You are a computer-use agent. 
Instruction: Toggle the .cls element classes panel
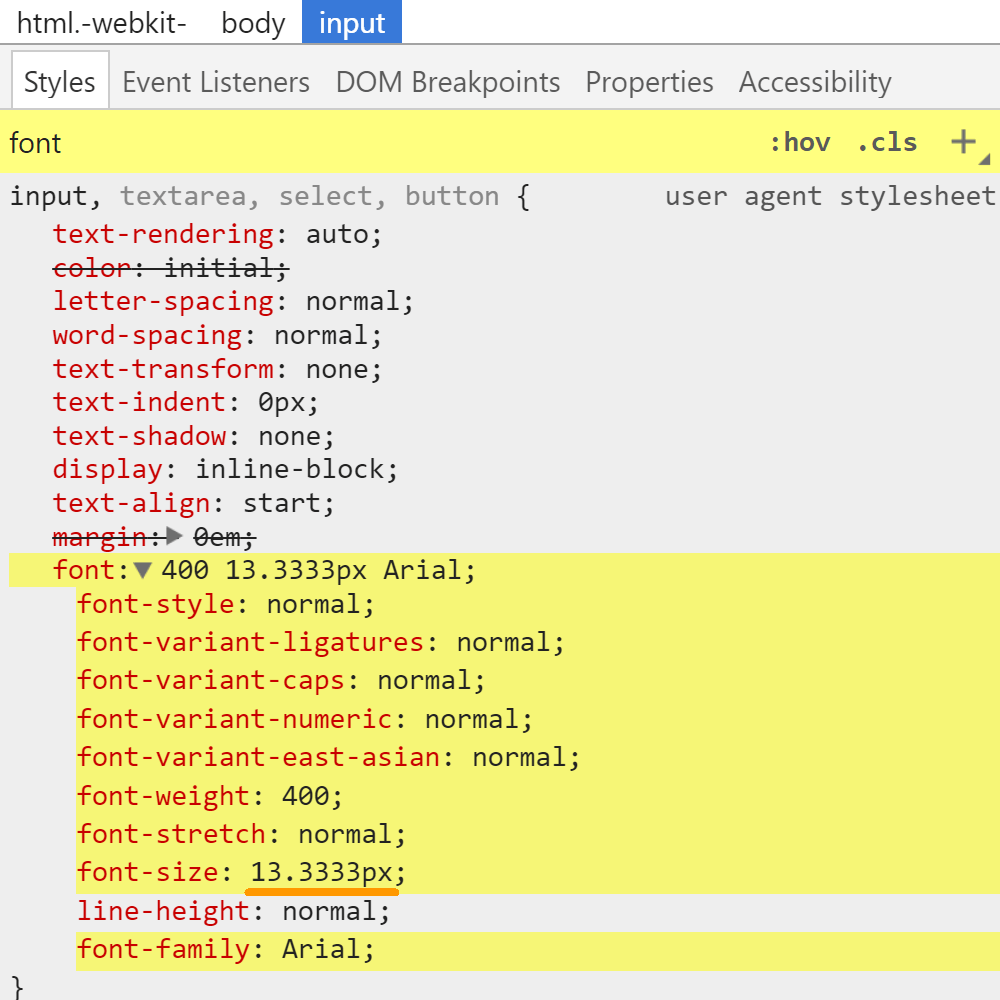tap(887, 142)
